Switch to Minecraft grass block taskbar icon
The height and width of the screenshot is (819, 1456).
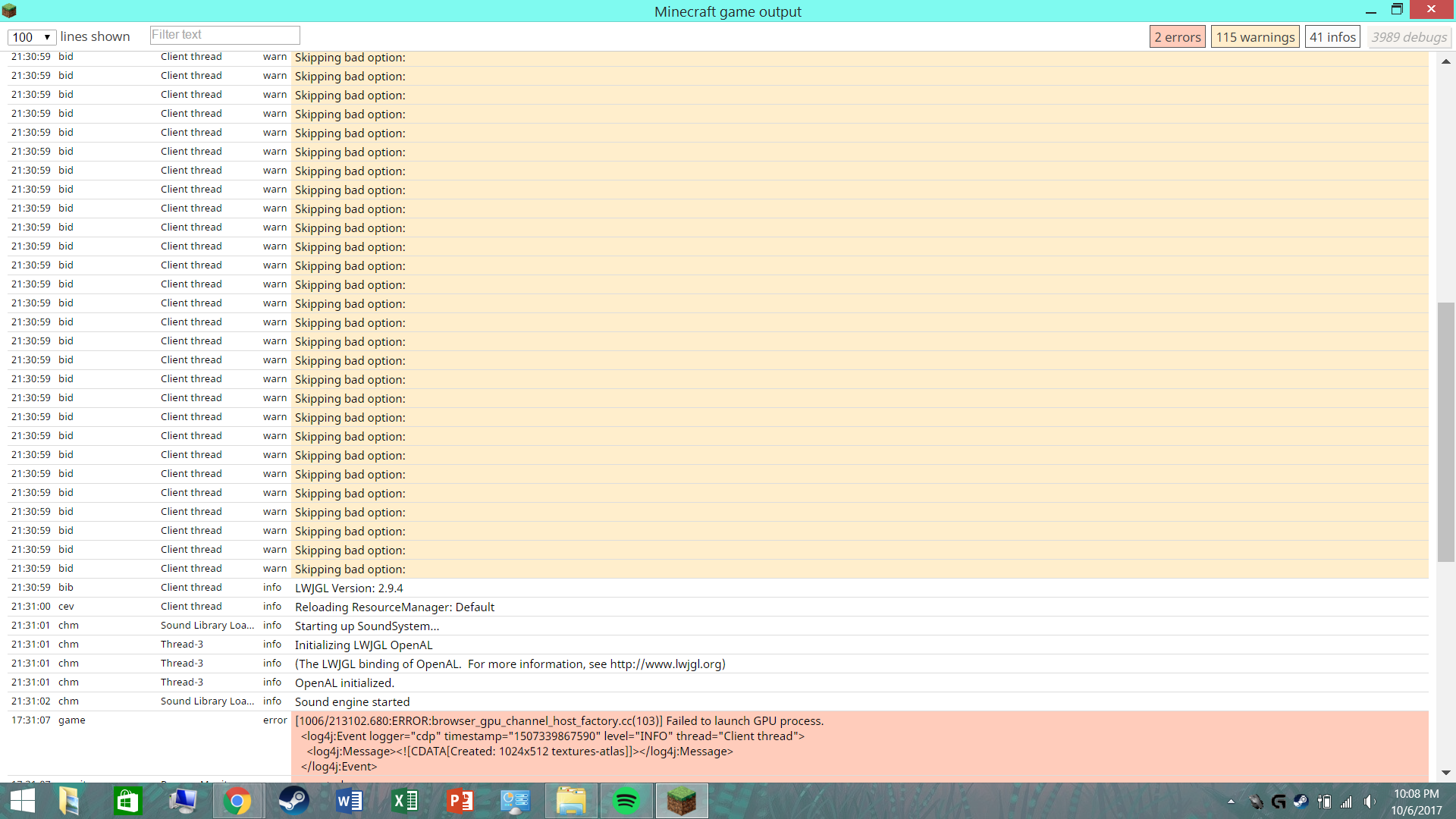pyautogui.click(x=681, y=801)
